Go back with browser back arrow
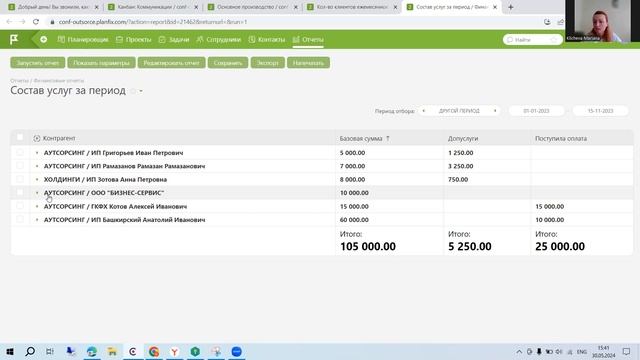 pyautogui.click(x=9, y=22)
